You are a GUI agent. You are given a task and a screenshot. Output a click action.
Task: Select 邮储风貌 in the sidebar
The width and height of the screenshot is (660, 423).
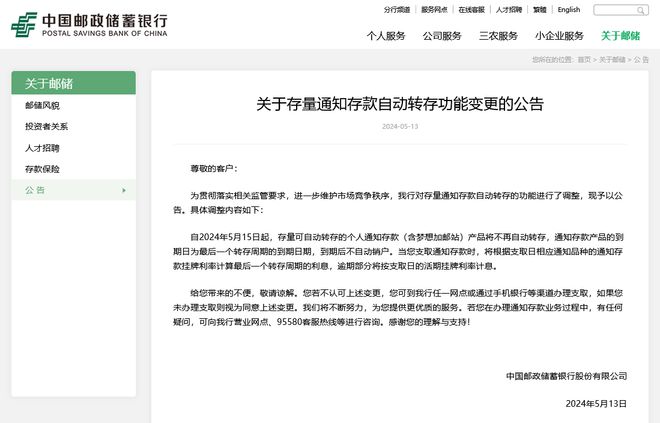42,105
